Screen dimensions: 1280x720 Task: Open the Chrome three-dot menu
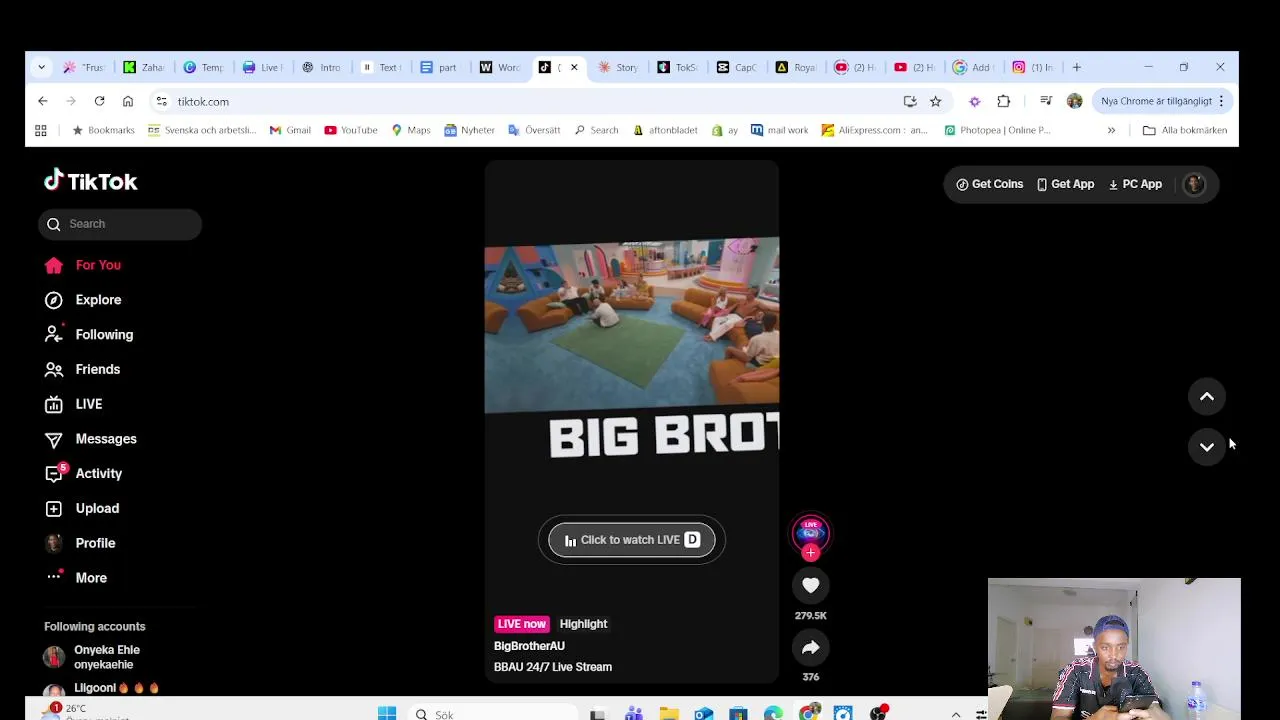tap(1221, 101)
